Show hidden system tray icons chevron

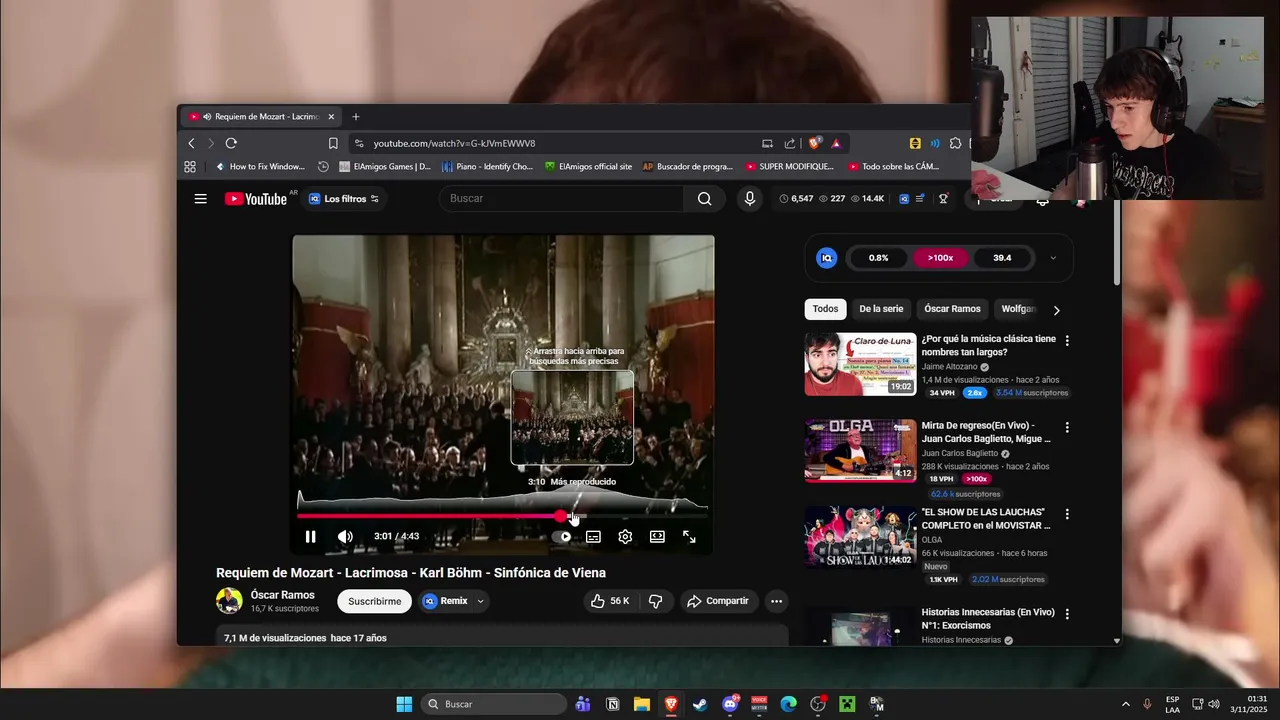point(1125,704)
